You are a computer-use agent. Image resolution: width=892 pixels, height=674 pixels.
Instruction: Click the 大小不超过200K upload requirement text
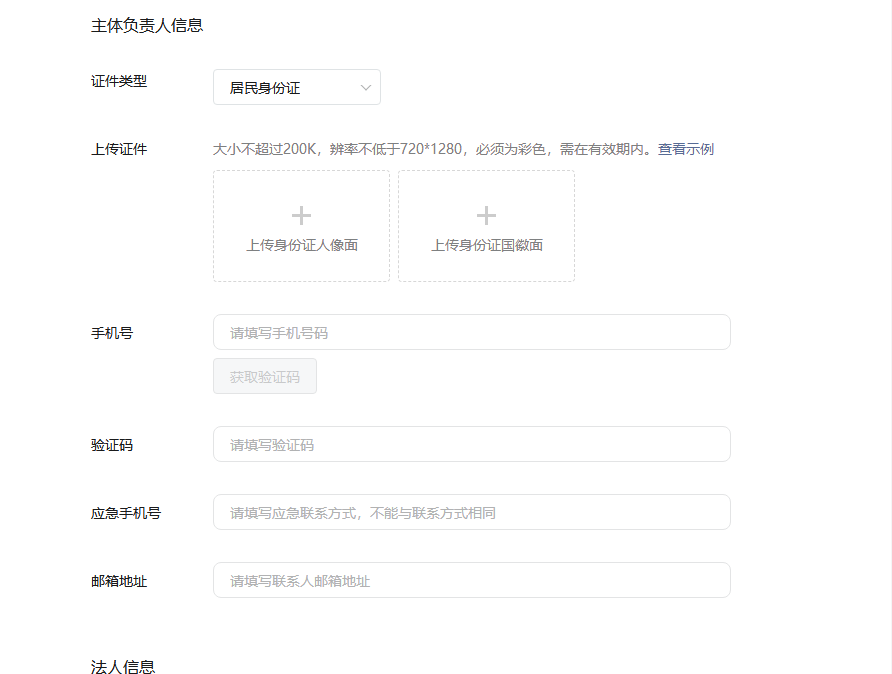point(435,149)
